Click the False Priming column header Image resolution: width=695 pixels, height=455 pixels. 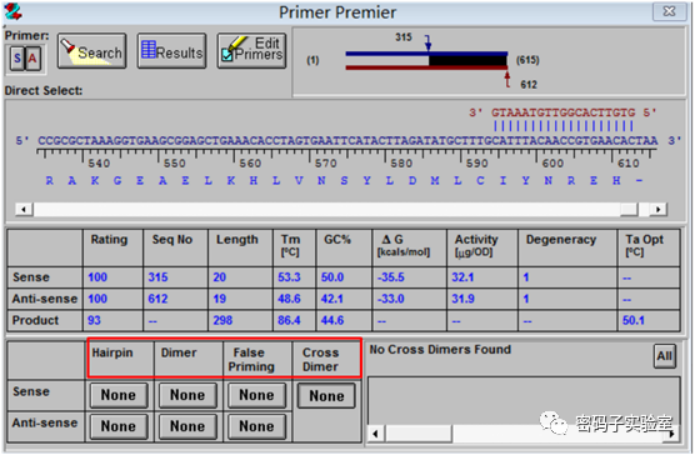click(251, 360)
